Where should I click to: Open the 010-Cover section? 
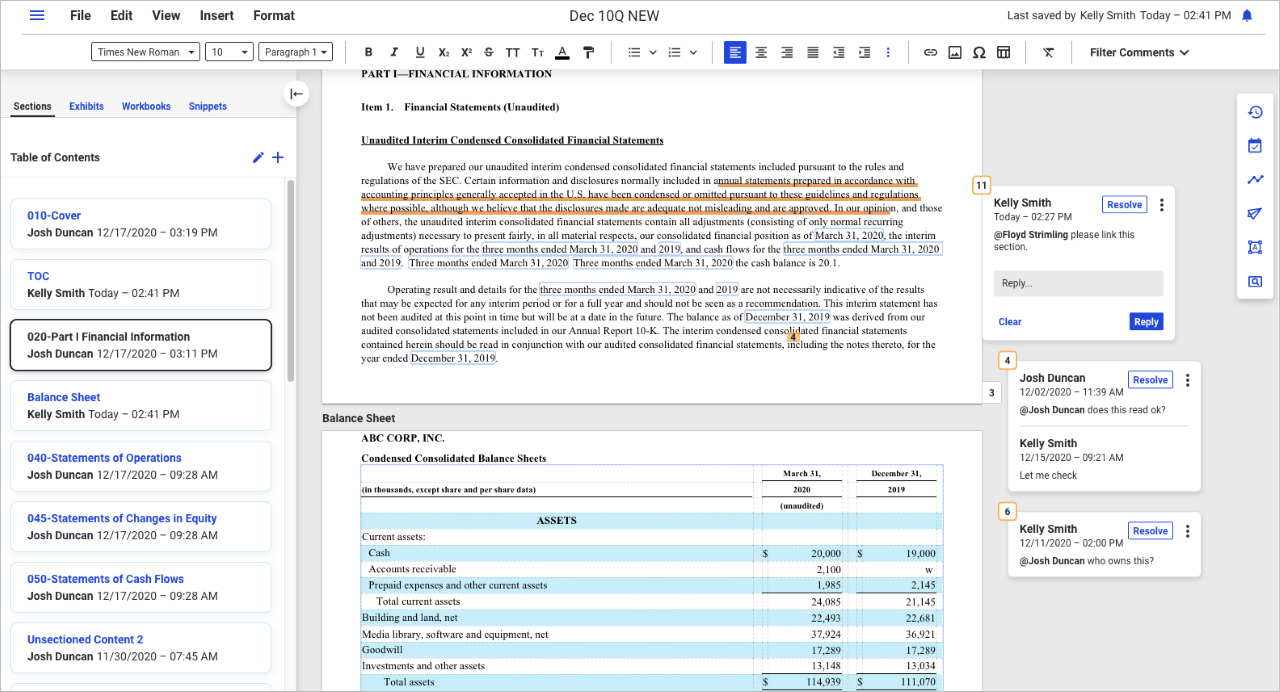point(141,224)
